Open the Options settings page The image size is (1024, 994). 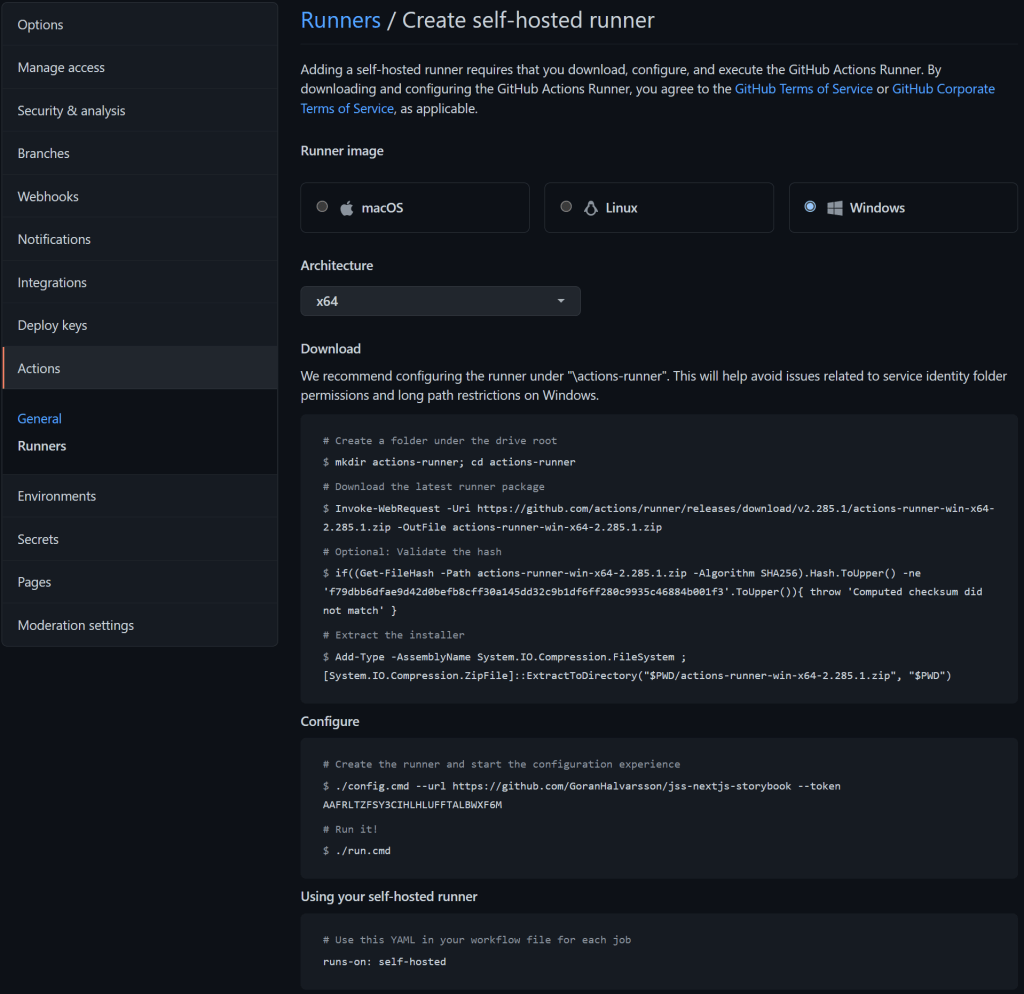click(40, 24)
